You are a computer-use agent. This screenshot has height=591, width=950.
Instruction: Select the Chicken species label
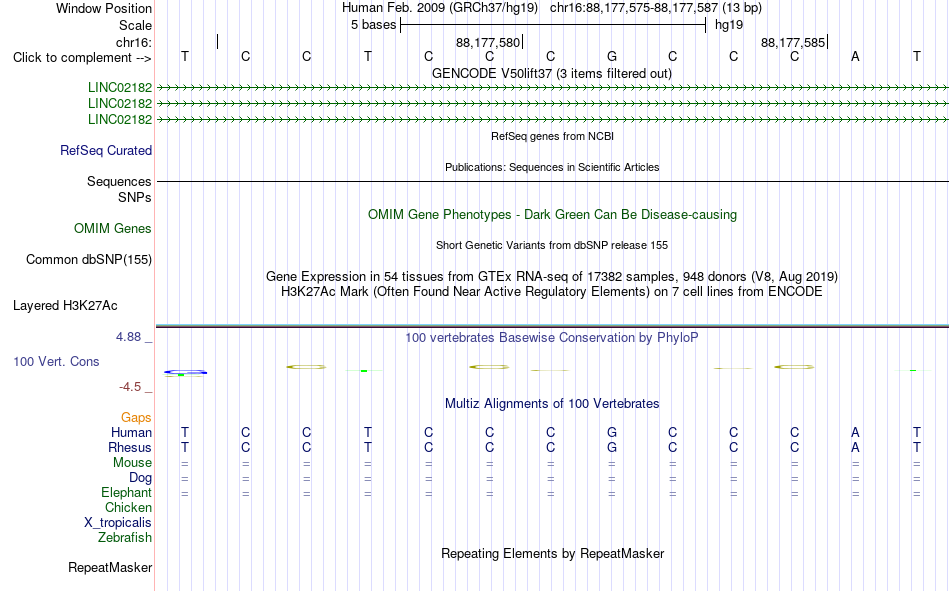pyautogui.click(x=128, y=507)
